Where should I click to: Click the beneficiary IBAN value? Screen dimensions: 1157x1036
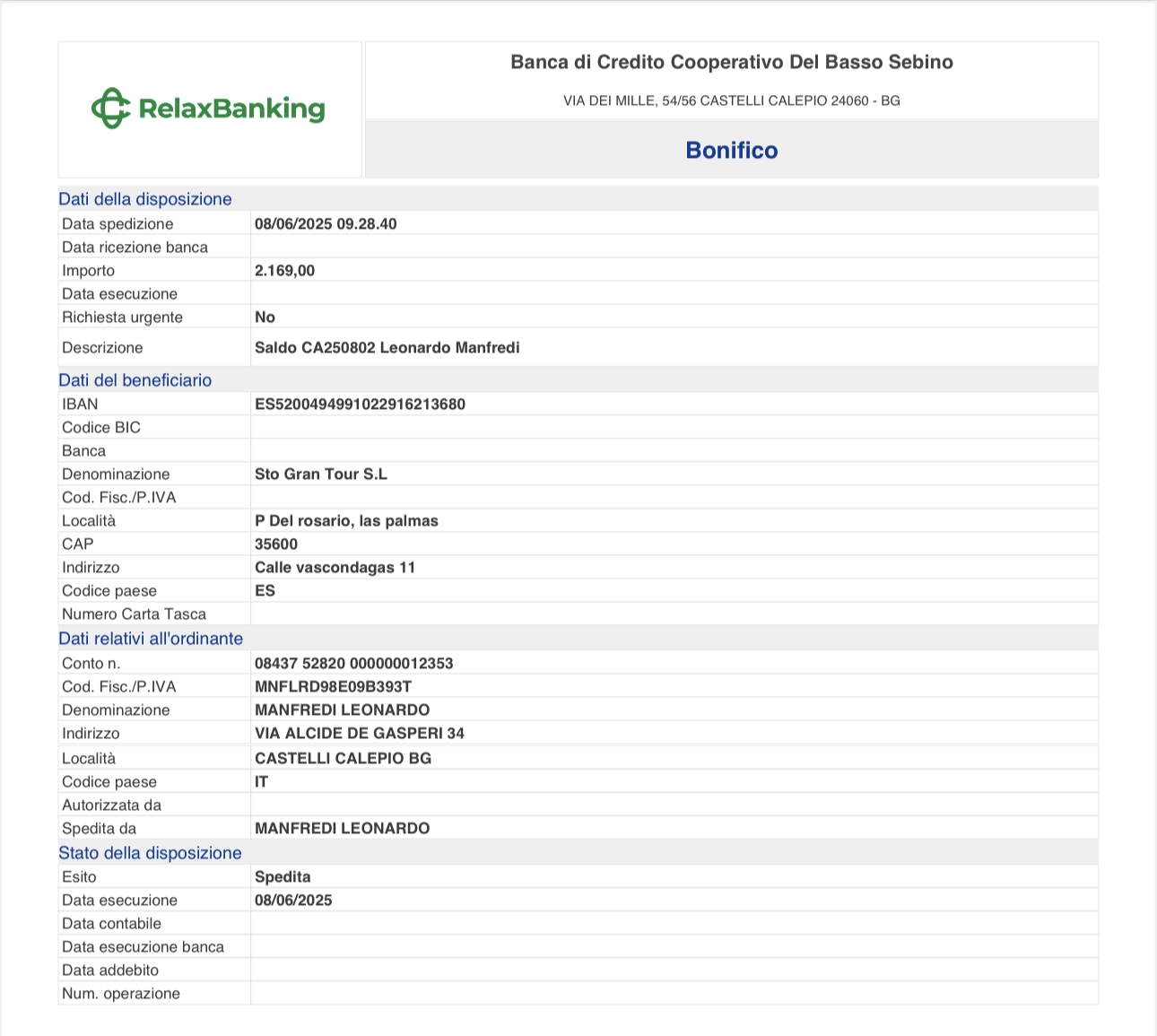(360, 404)
